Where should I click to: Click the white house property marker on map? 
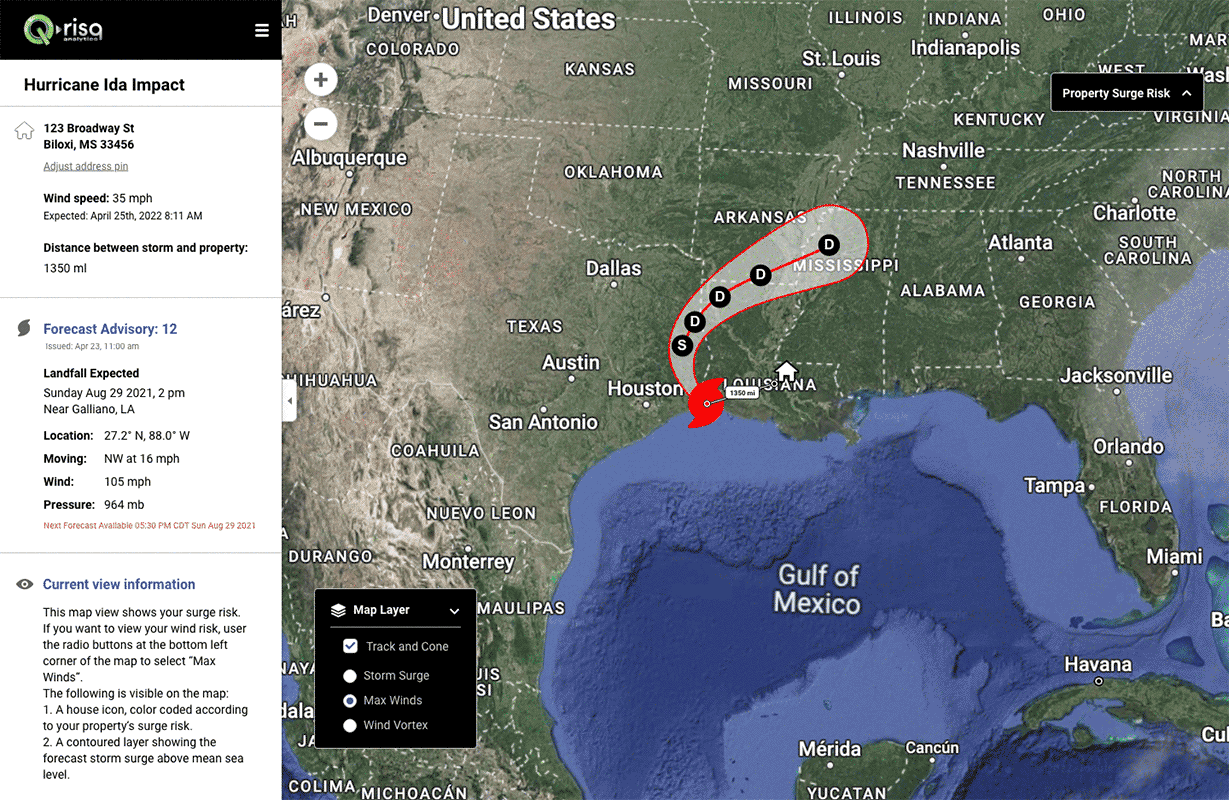(x=786, y=371)
